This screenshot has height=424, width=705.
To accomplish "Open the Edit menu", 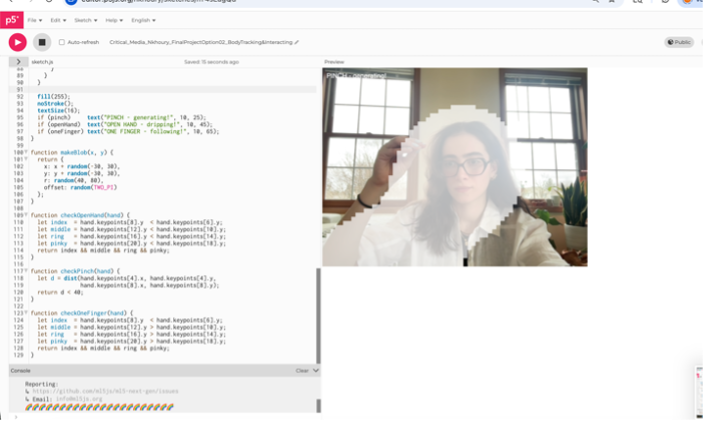I will (x=58, y=20).
